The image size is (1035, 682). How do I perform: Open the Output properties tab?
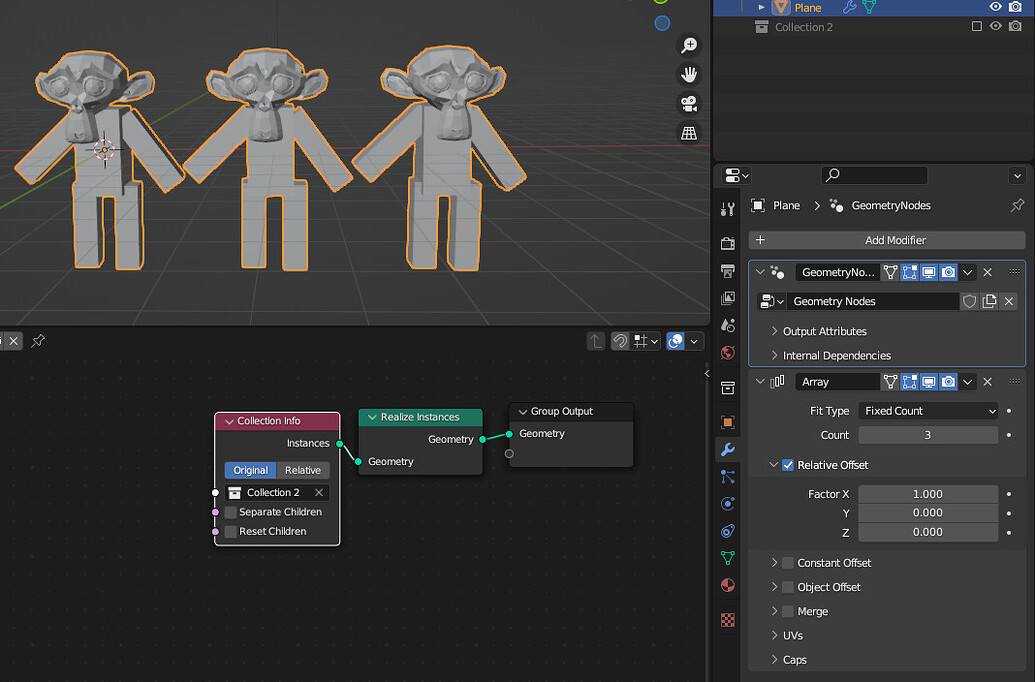727,271
